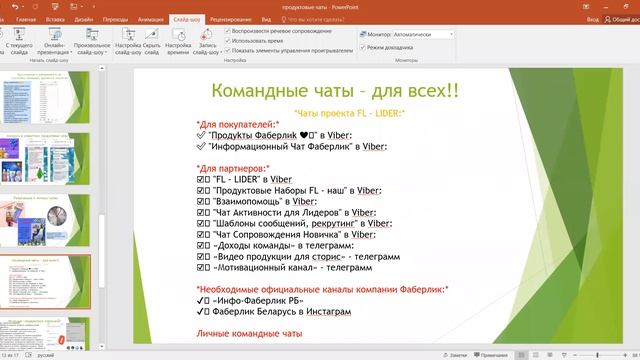Open the Главная ribbon tab
The image size is (640, 360).
pos(26,19)
